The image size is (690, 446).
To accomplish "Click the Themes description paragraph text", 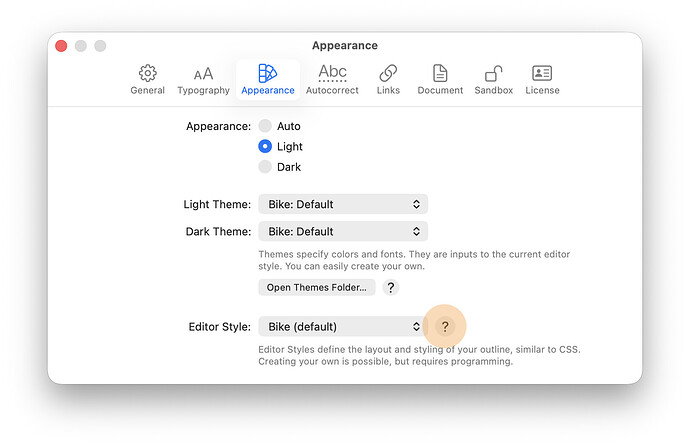I will (x=413, y=261).
